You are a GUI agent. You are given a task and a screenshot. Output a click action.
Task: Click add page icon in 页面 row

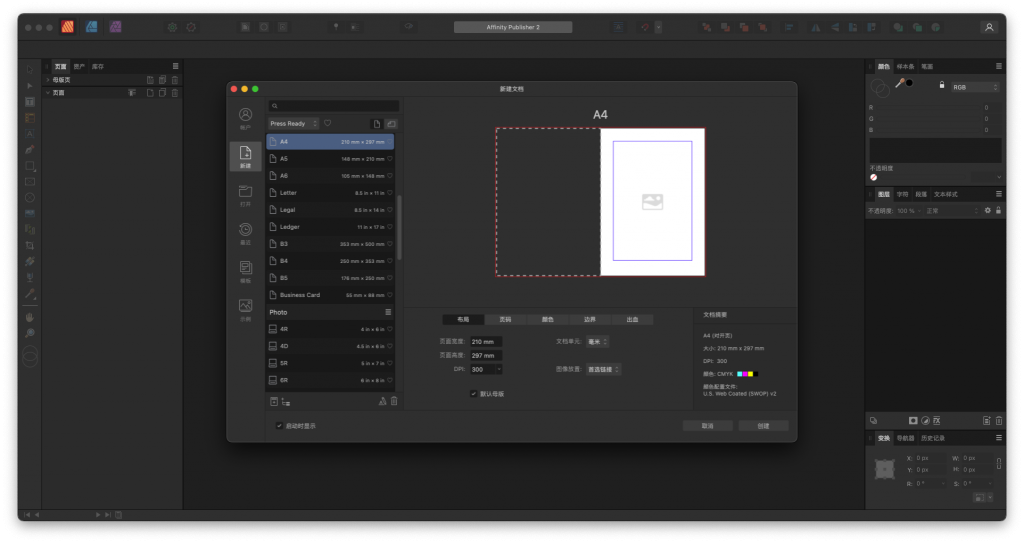click(x=150, y=93)
